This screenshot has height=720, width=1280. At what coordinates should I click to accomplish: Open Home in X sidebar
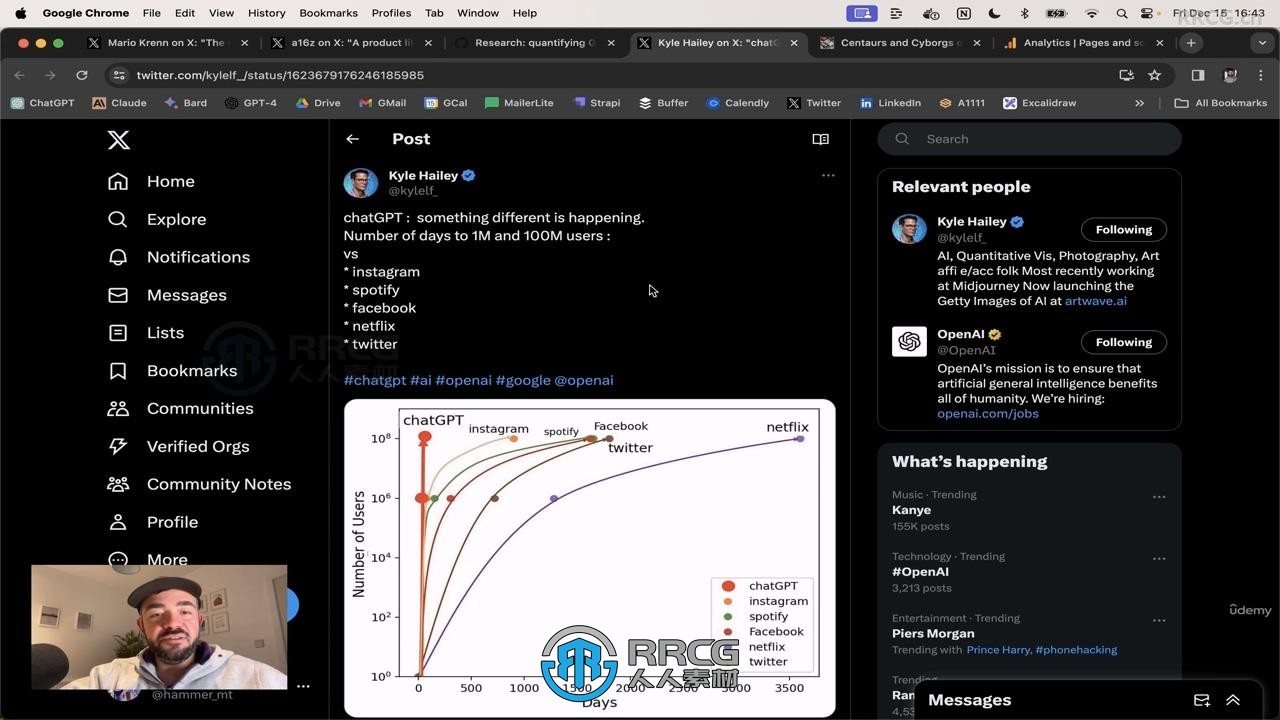coord(151,181)
